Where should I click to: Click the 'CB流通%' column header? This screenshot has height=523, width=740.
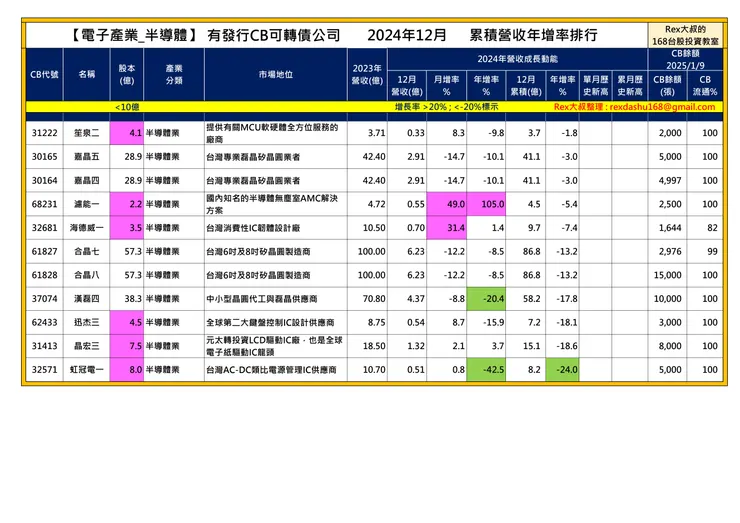[705, 85]
